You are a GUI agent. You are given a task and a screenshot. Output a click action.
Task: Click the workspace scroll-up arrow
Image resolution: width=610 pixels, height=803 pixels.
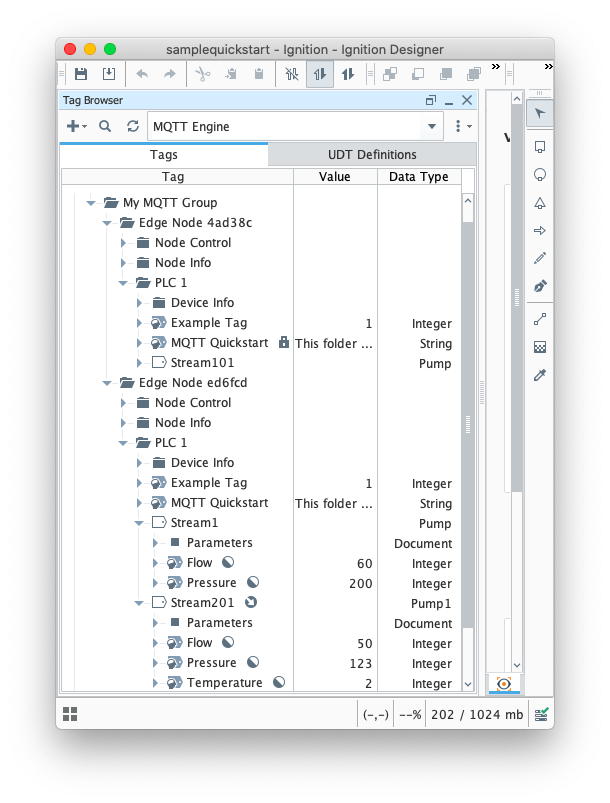click(517, 99)
